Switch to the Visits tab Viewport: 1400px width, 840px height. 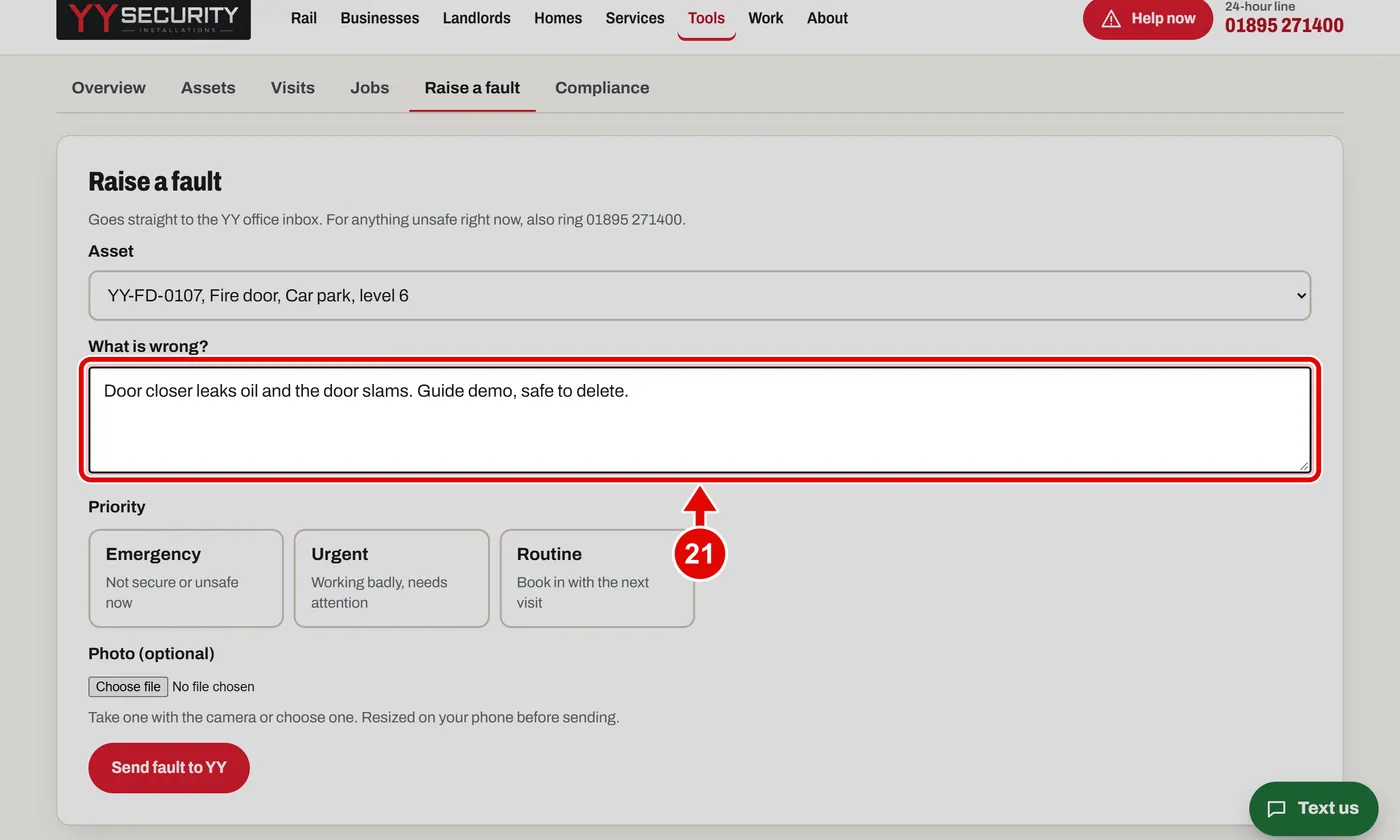tap(293, 88)
